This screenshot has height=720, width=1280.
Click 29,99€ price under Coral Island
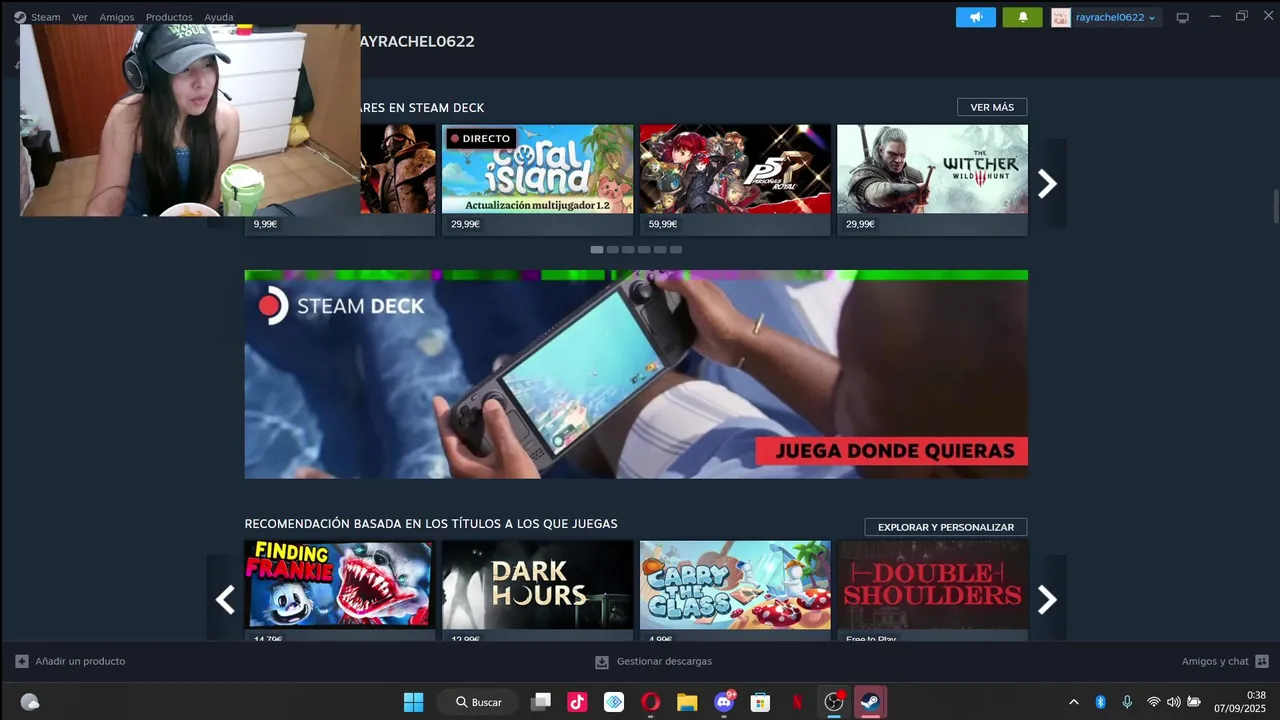point(465,224)
